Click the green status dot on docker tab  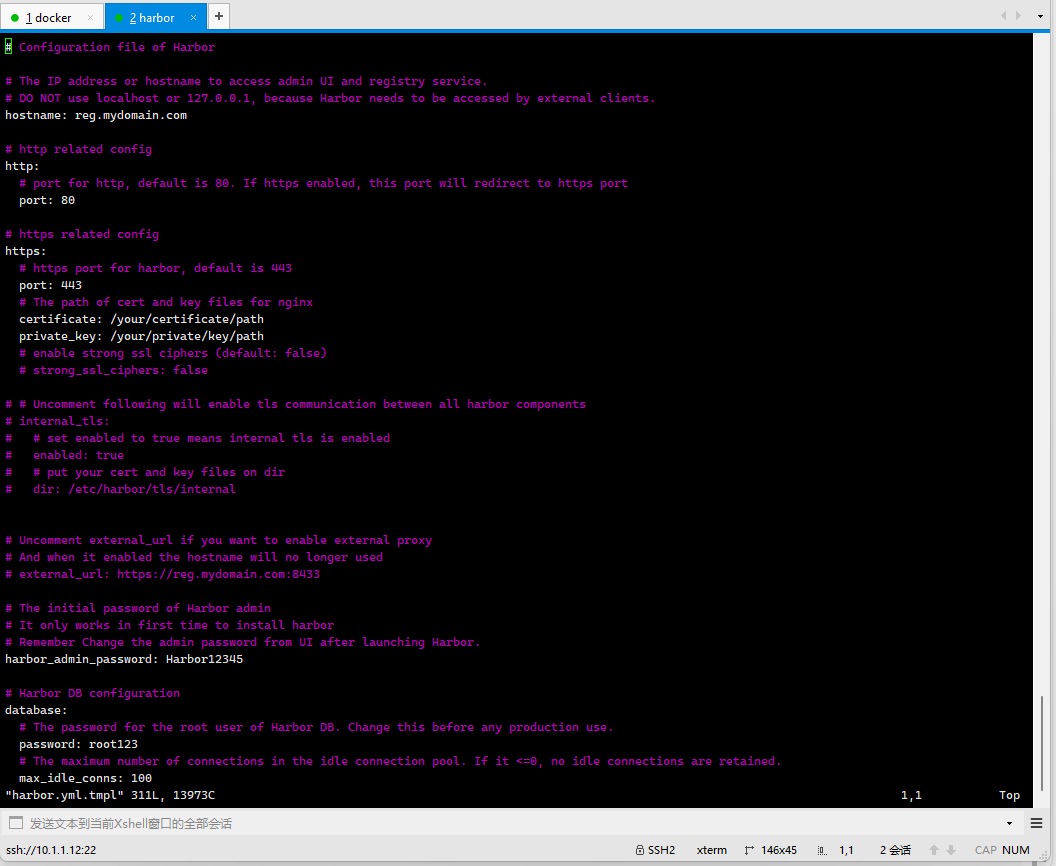(15, 18)
